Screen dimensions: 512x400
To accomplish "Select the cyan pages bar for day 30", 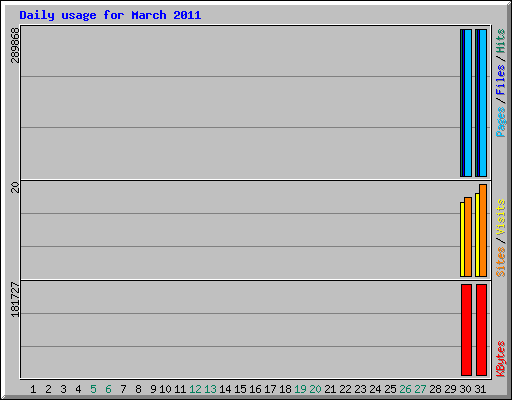I will tap(468, 103).
